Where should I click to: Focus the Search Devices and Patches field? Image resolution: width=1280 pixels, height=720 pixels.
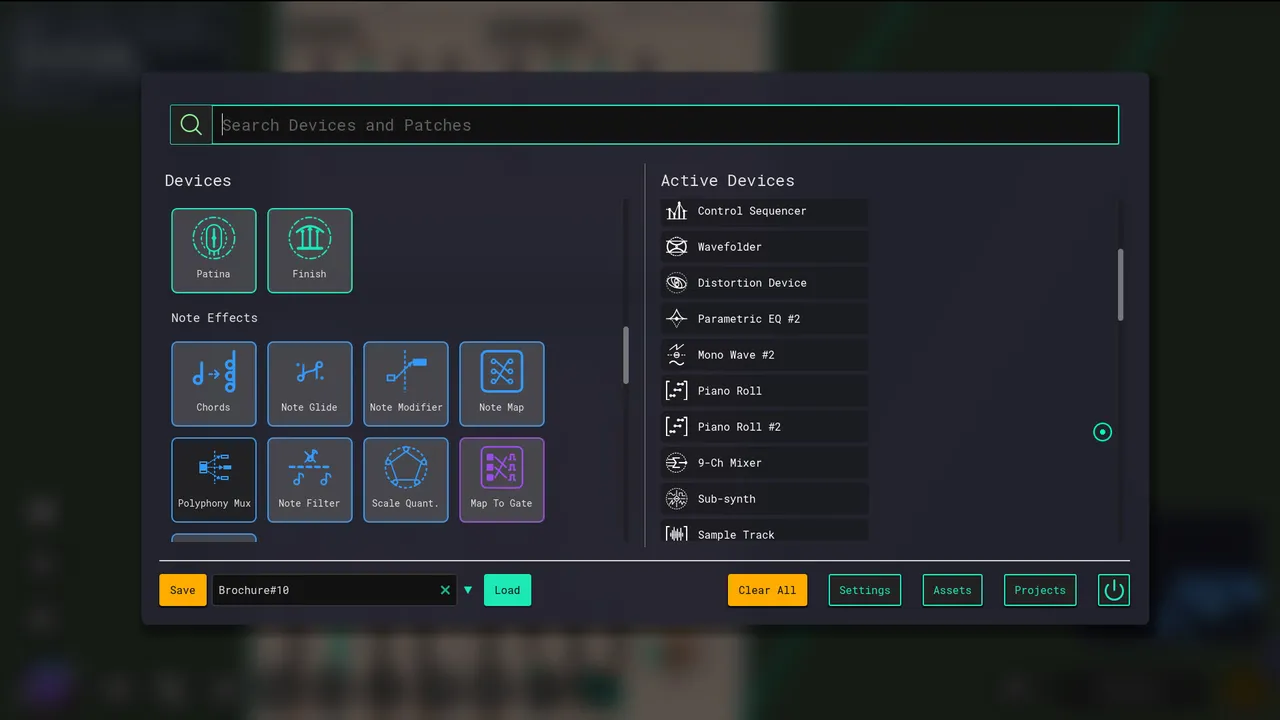[665, 125]
